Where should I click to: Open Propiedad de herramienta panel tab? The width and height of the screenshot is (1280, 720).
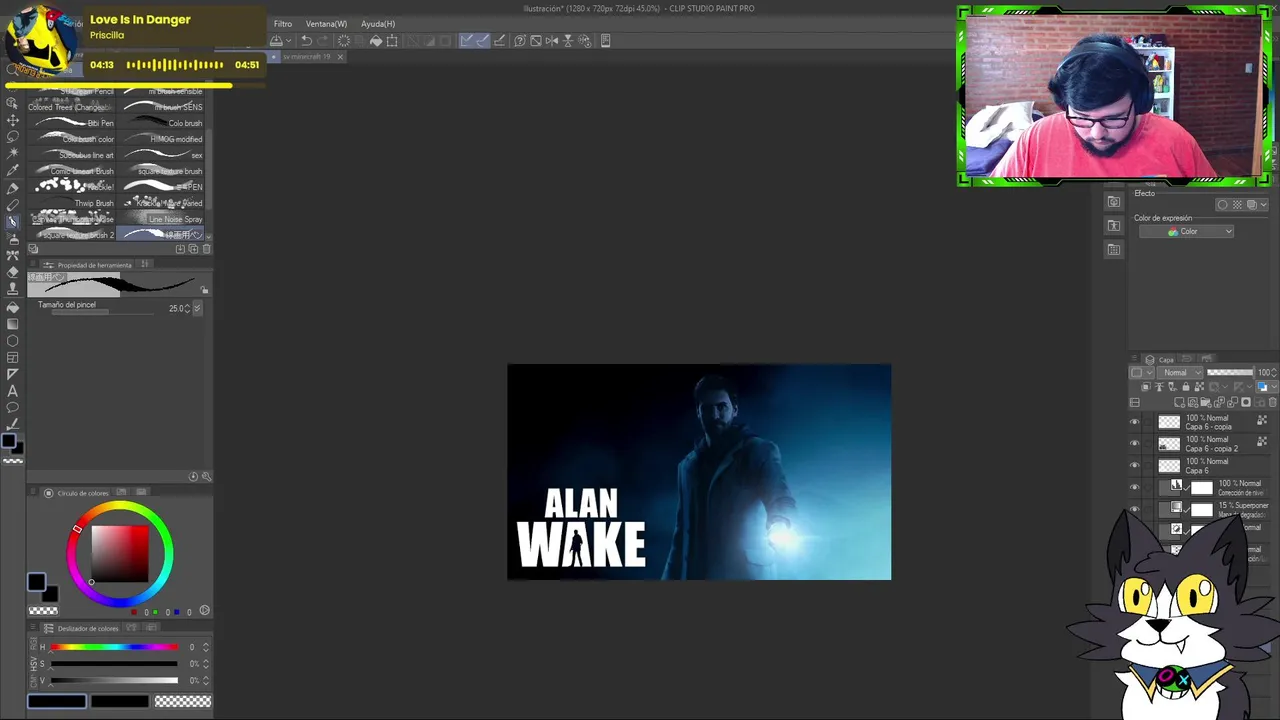click(90, 265)
